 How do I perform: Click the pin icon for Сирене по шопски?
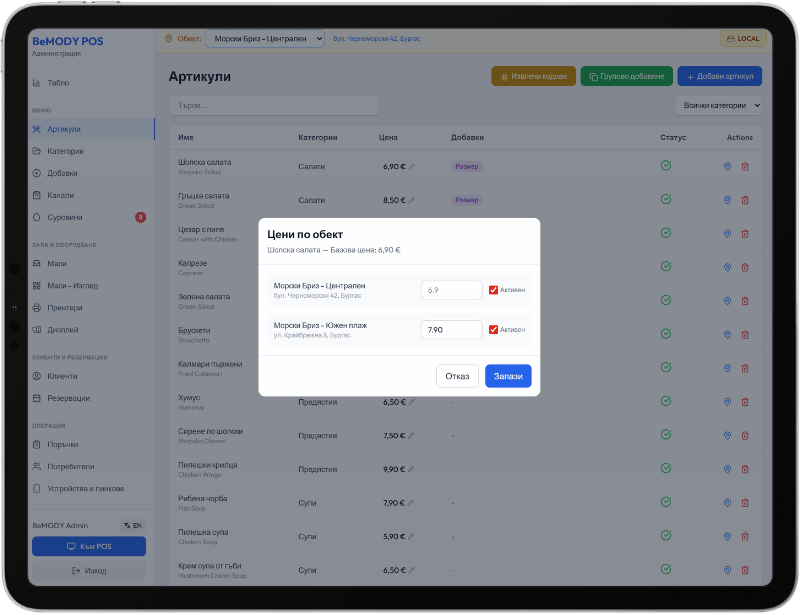pos(728,436)
